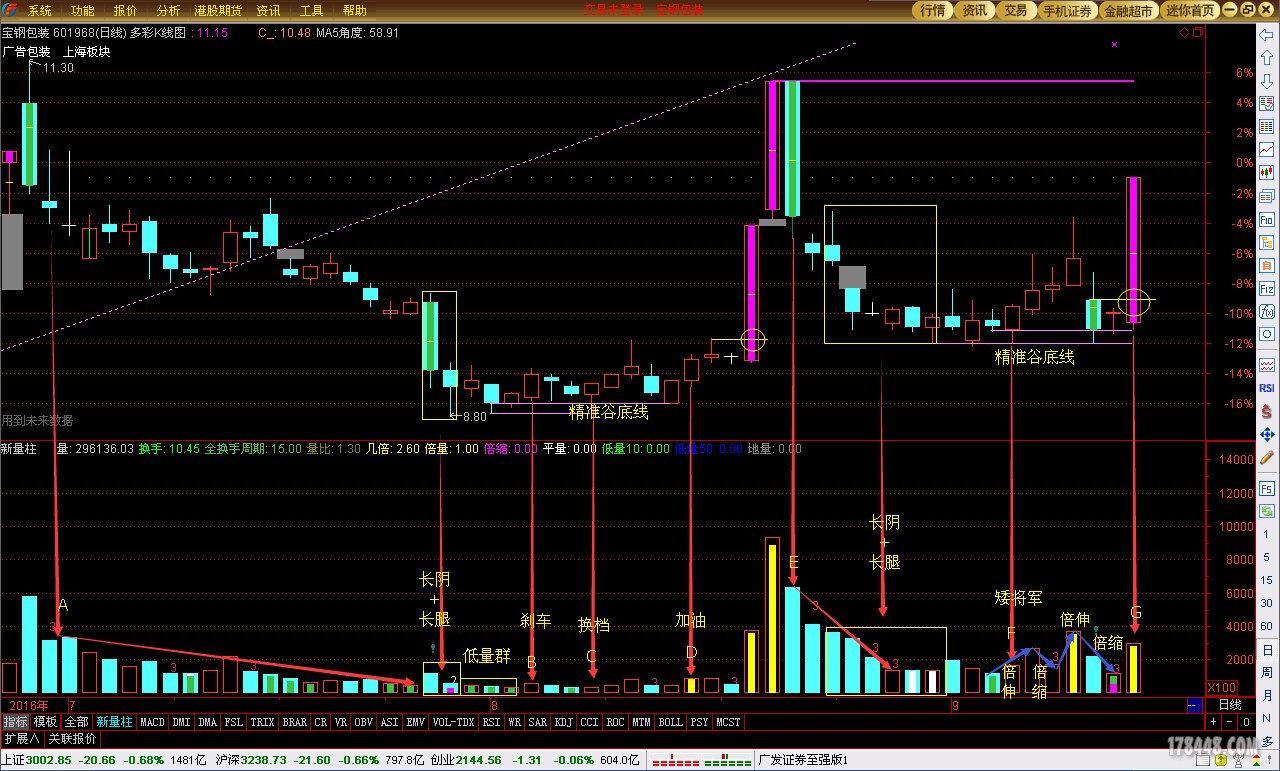This screenshot has height=771, width=1280.
Task: Open the 分析 menu
Action: tap(169, 10)
